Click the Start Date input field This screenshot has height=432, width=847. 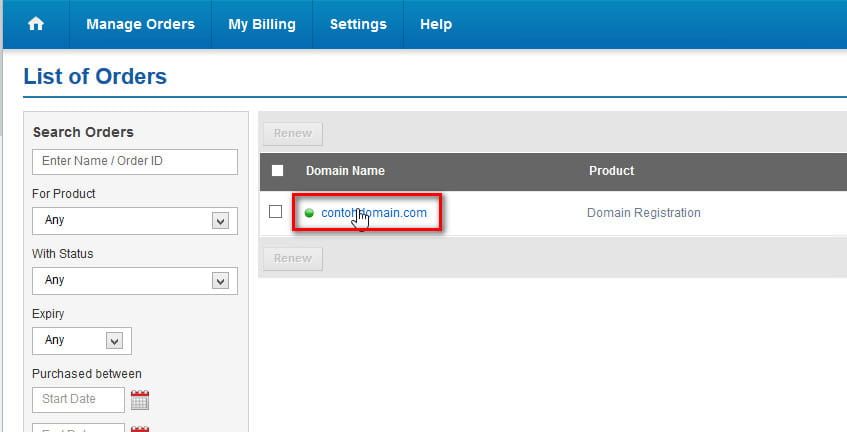click(x=78, y=400)
